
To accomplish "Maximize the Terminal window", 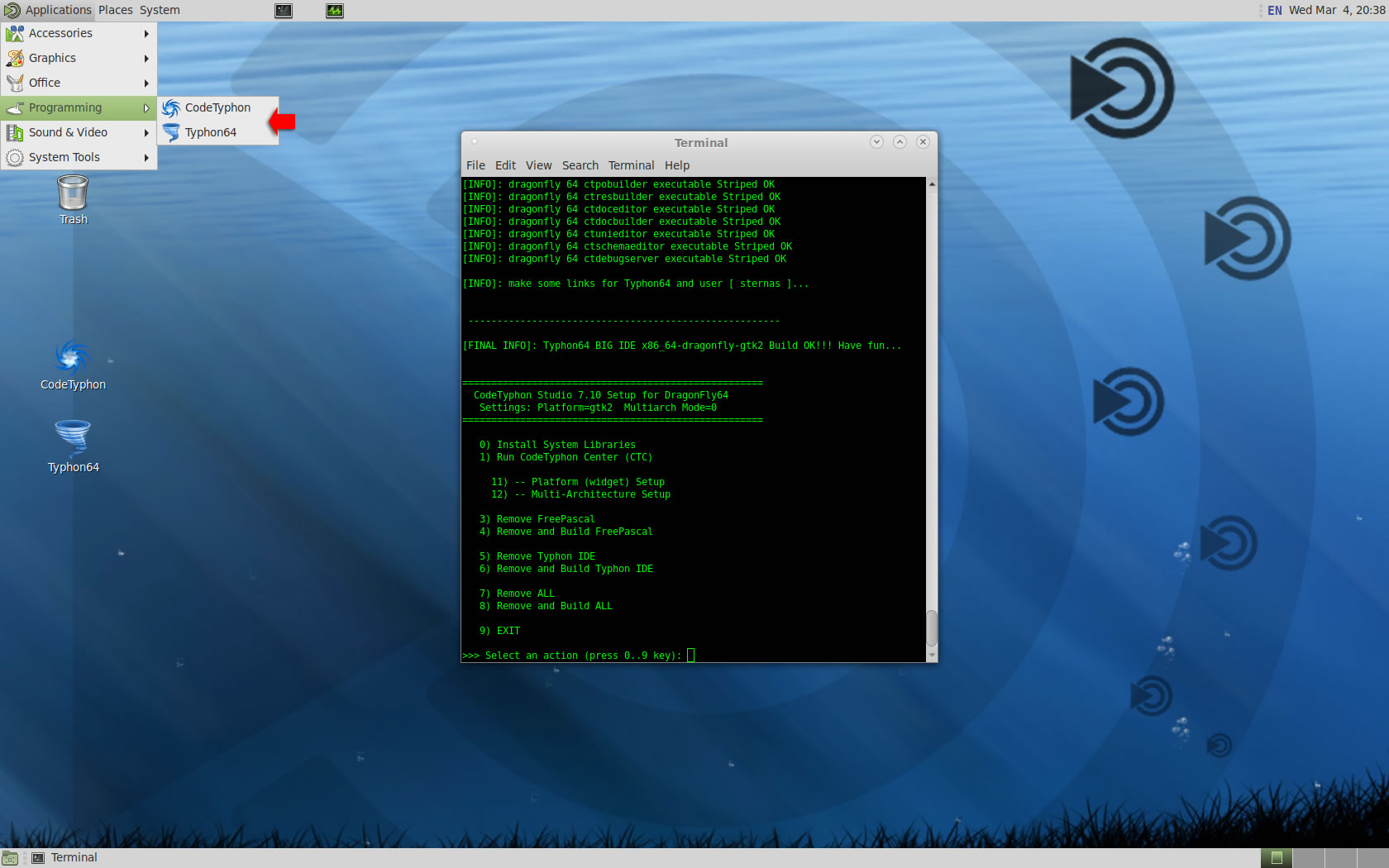I will coord(900,142).
